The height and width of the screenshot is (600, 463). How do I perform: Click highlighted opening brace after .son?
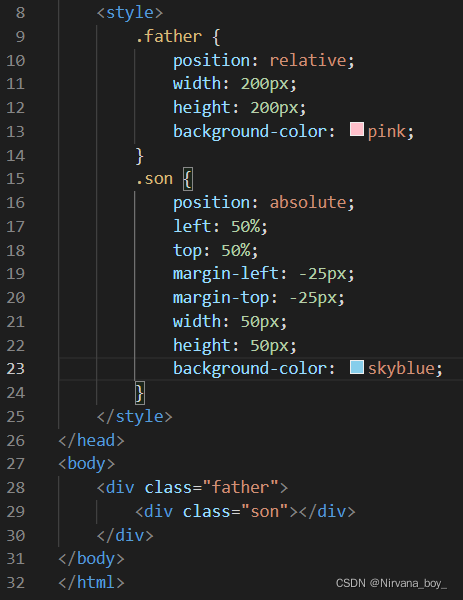click(187, 179)
